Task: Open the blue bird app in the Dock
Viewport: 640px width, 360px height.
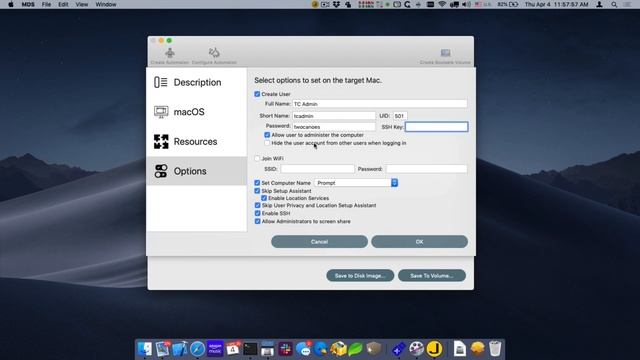Action: [x=321, y=349]
